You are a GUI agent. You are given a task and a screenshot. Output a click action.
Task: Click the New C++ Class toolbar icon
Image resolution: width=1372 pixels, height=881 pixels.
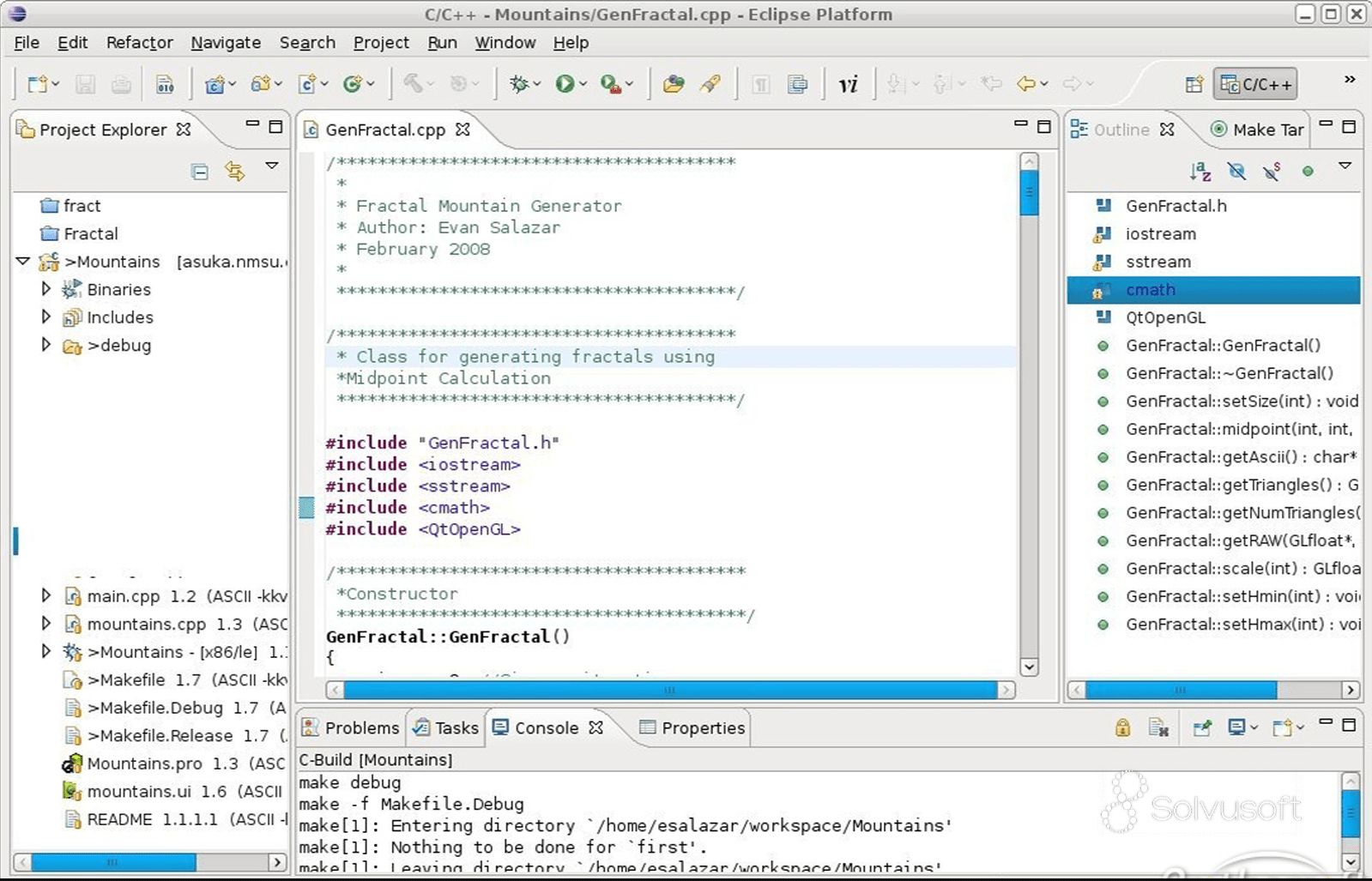point(352,84)
